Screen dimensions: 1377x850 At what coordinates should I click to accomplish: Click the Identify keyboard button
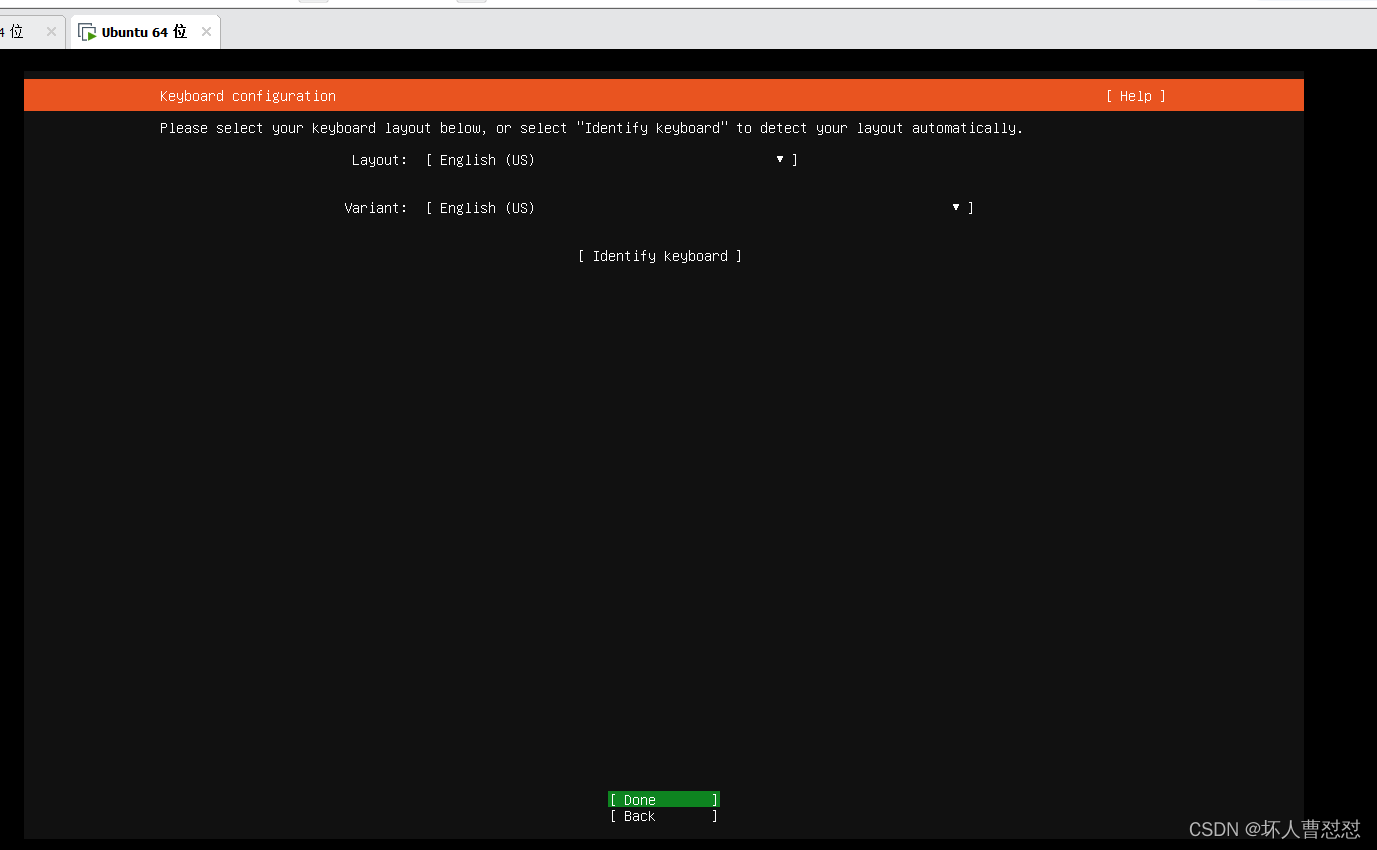click(x=660, y=256)
